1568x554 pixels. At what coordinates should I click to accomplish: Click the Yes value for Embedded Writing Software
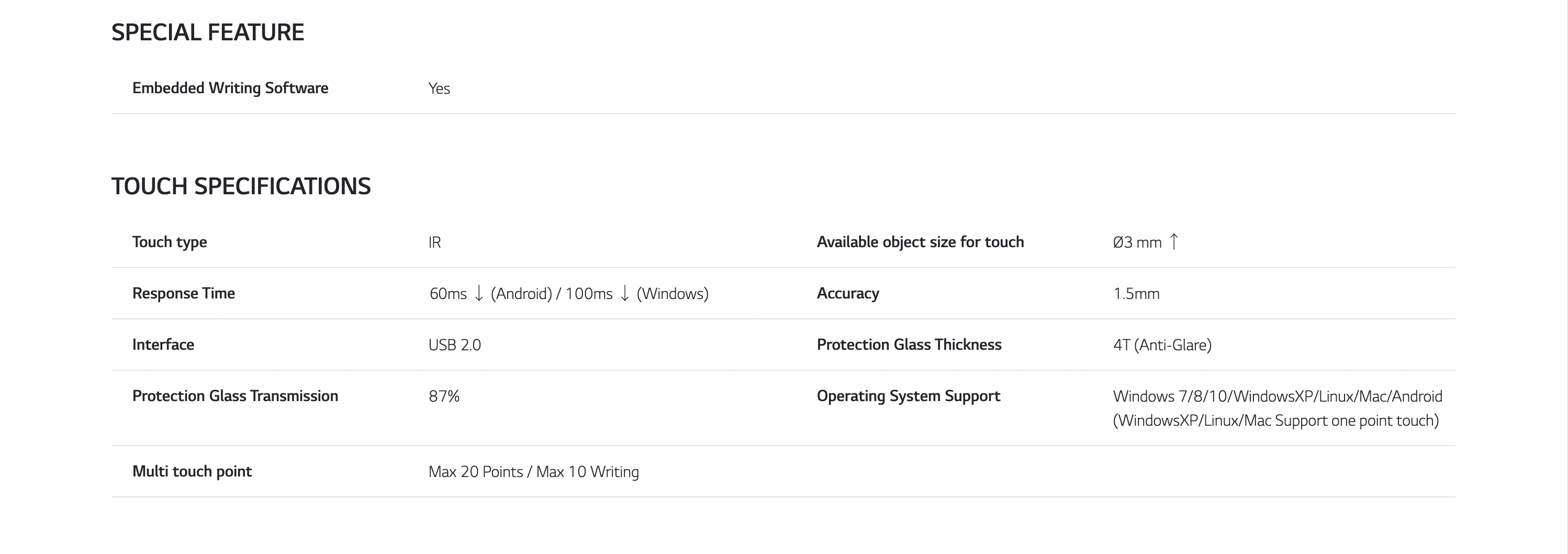click(x=439, y=89)
